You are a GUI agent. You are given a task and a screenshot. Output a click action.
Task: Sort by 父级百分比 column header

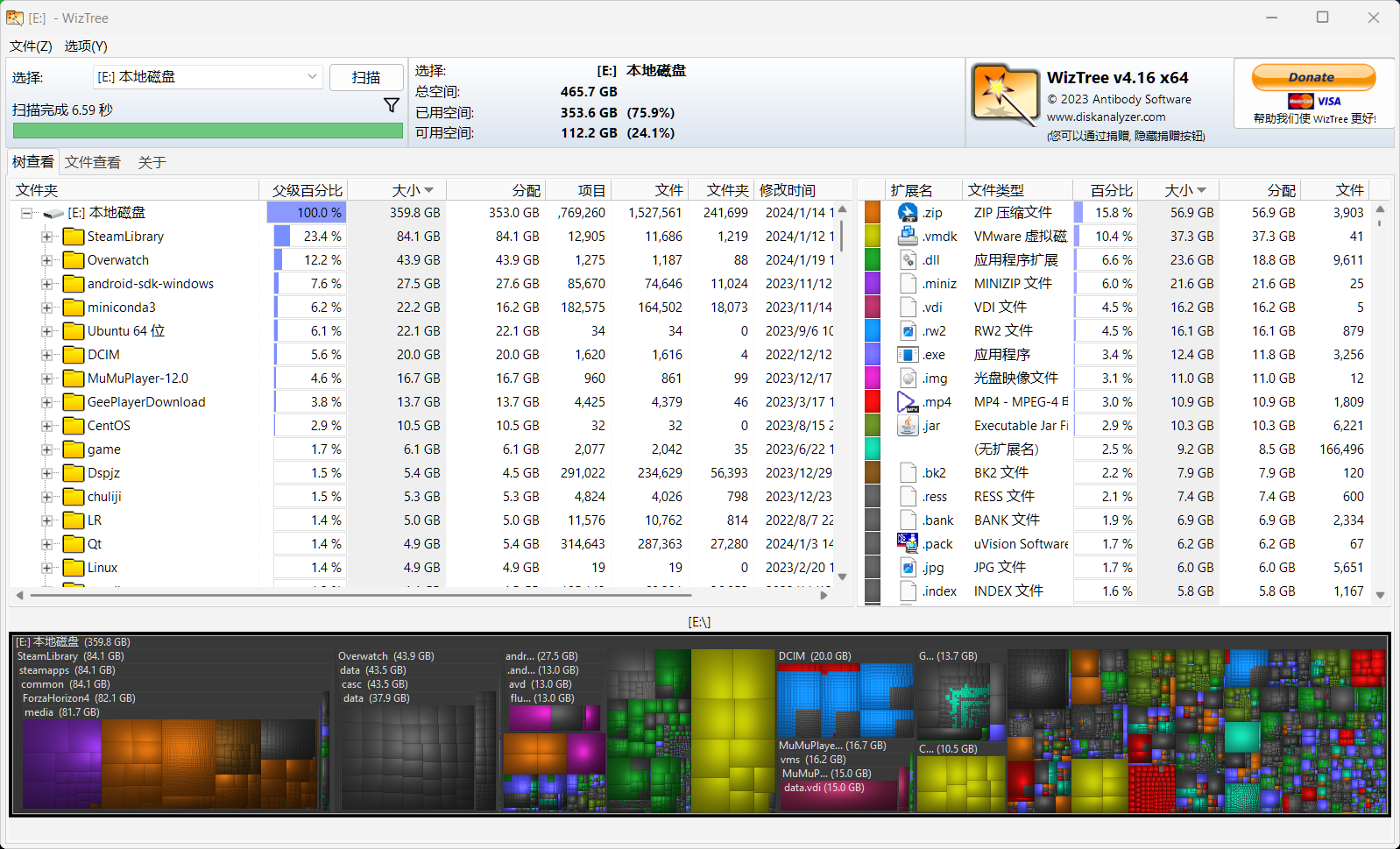pos(303,190)
